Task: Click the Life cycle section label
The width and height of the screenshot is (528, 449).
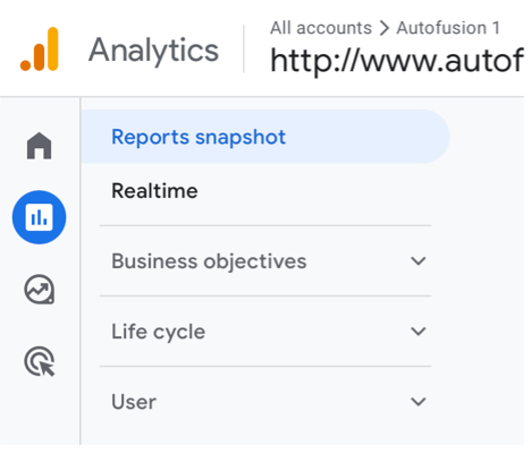Action: (x=158, y=332)
